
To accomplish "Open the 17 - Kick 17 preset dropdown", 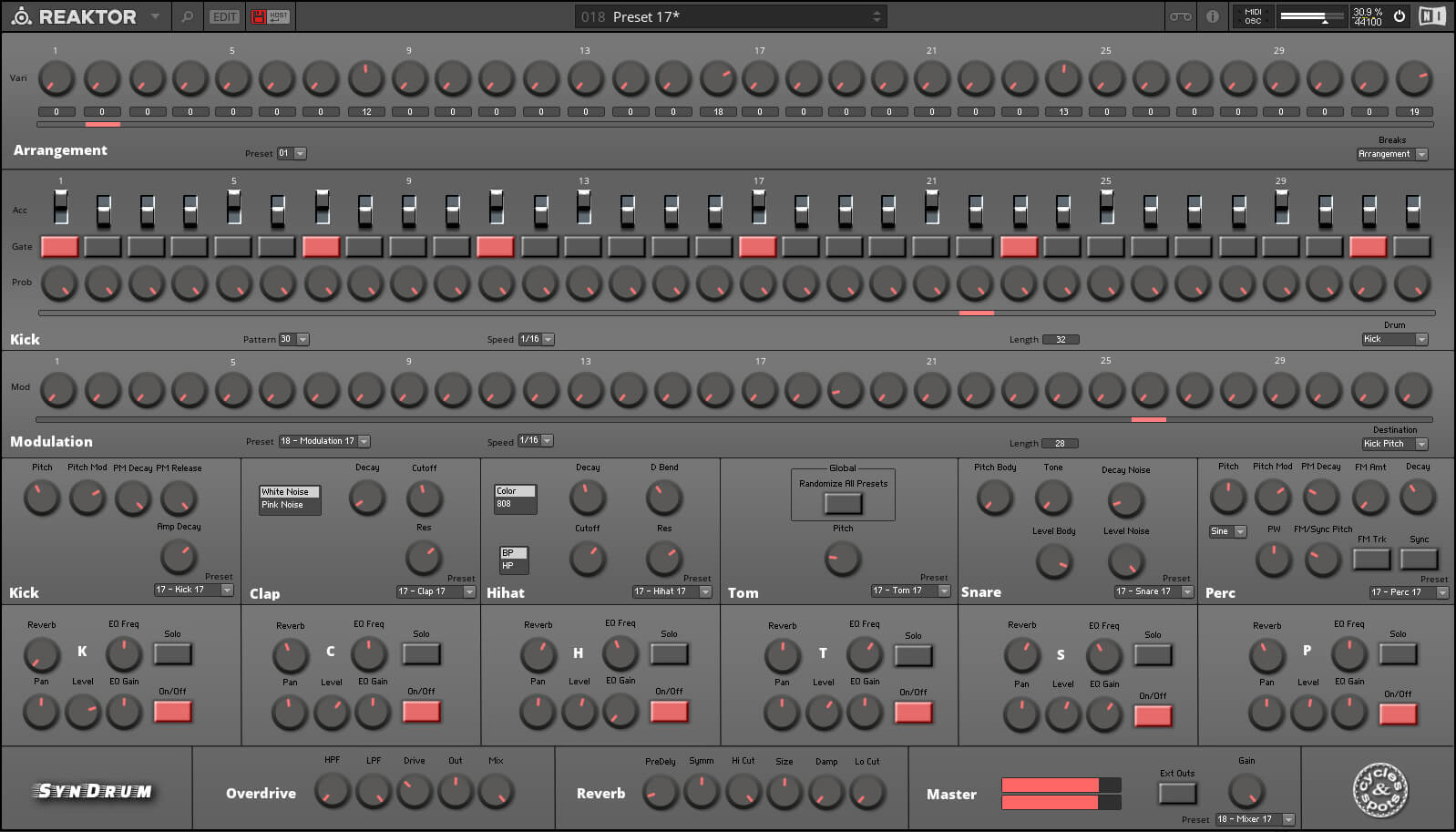I will (x=194, y=590).
